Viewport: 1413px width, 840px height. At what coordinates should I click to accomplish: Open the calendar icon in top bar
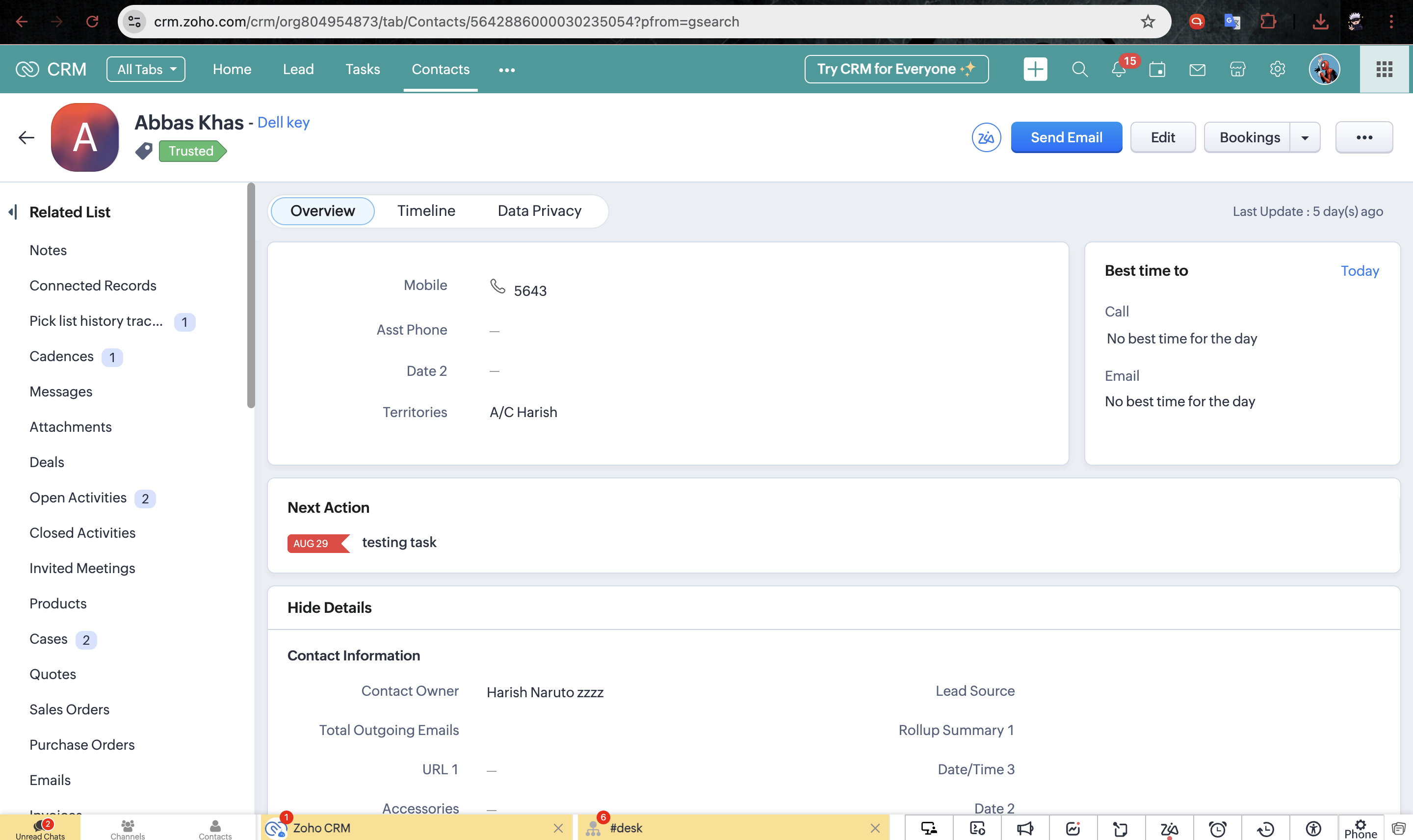coord(1157,70)
